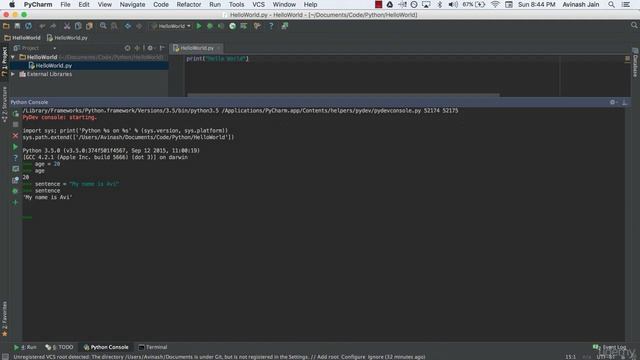
Task: Click the Hide Python Console panel icon
Action: point(624,102)
